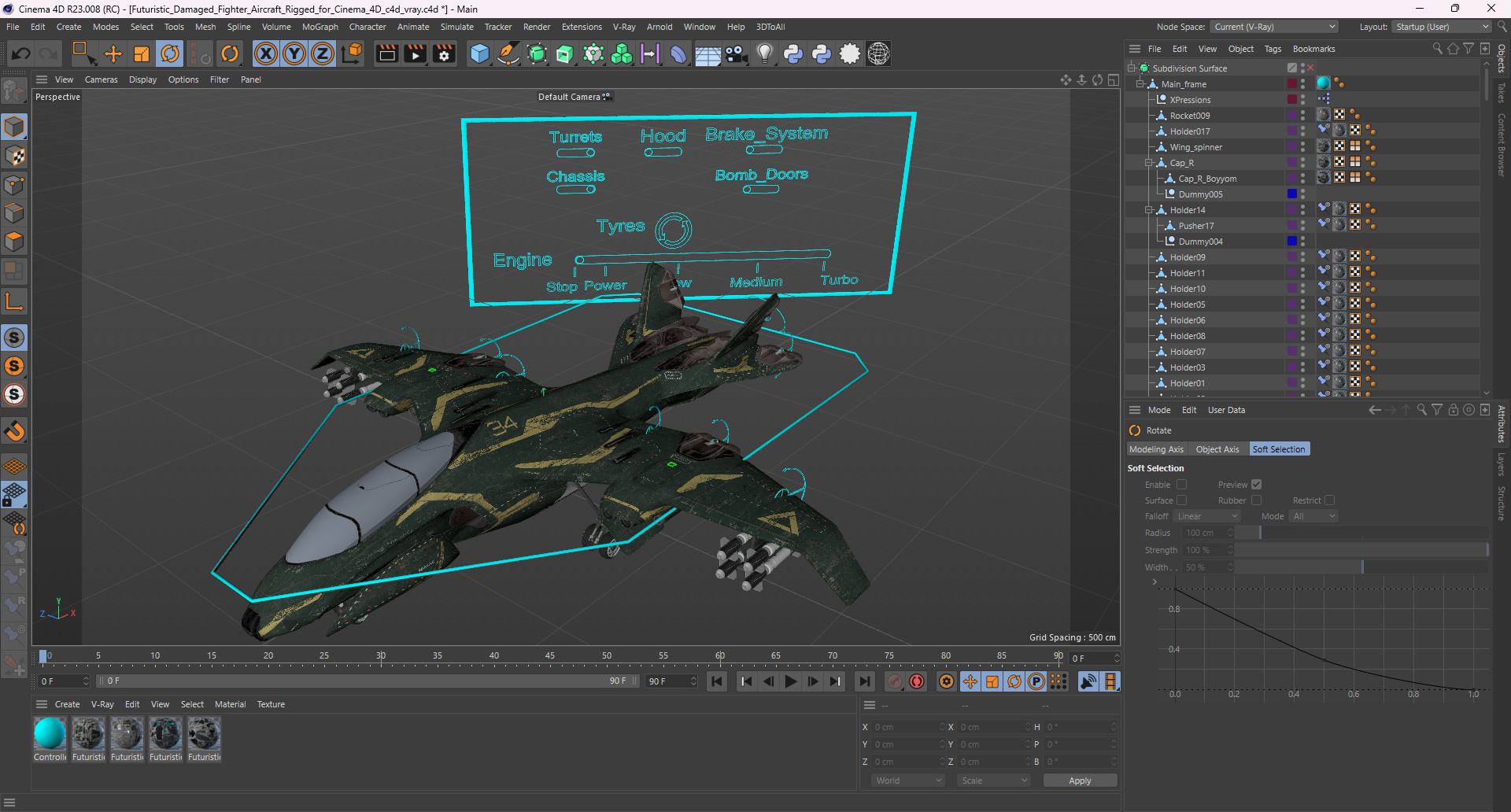Activate the Rotate tool
The image size is (1511, 812).
170,54
